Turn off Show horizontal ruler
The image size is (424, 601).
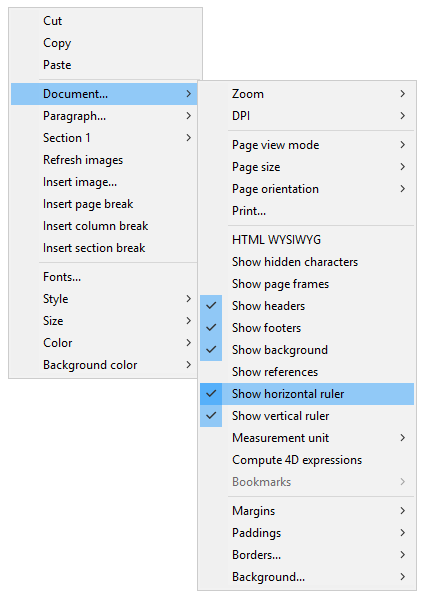pos(307,394)
